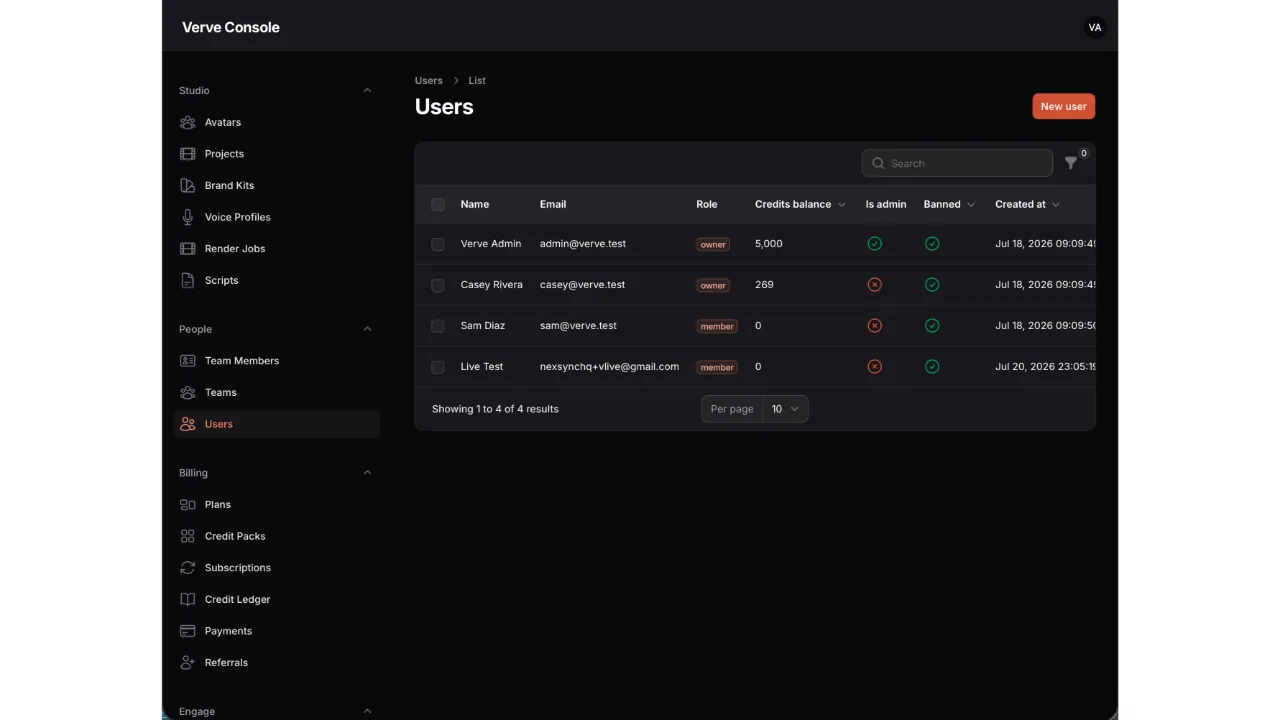This screenshot has height=720, width=1280.
Task: Click Live Test's banned status icon
Action: (932, 367)
